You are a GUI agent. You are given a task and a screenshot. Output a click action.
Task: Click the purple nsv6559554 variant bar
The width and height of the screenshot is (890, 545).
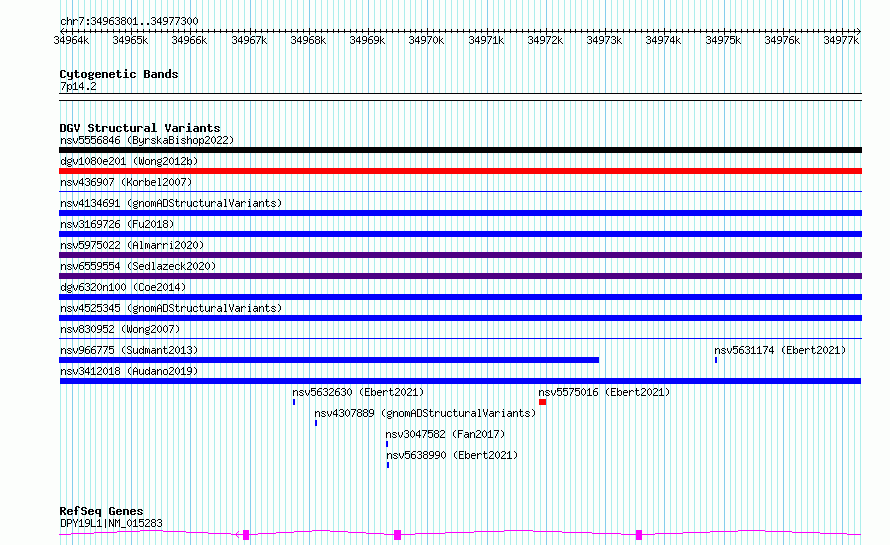point(460,276)
